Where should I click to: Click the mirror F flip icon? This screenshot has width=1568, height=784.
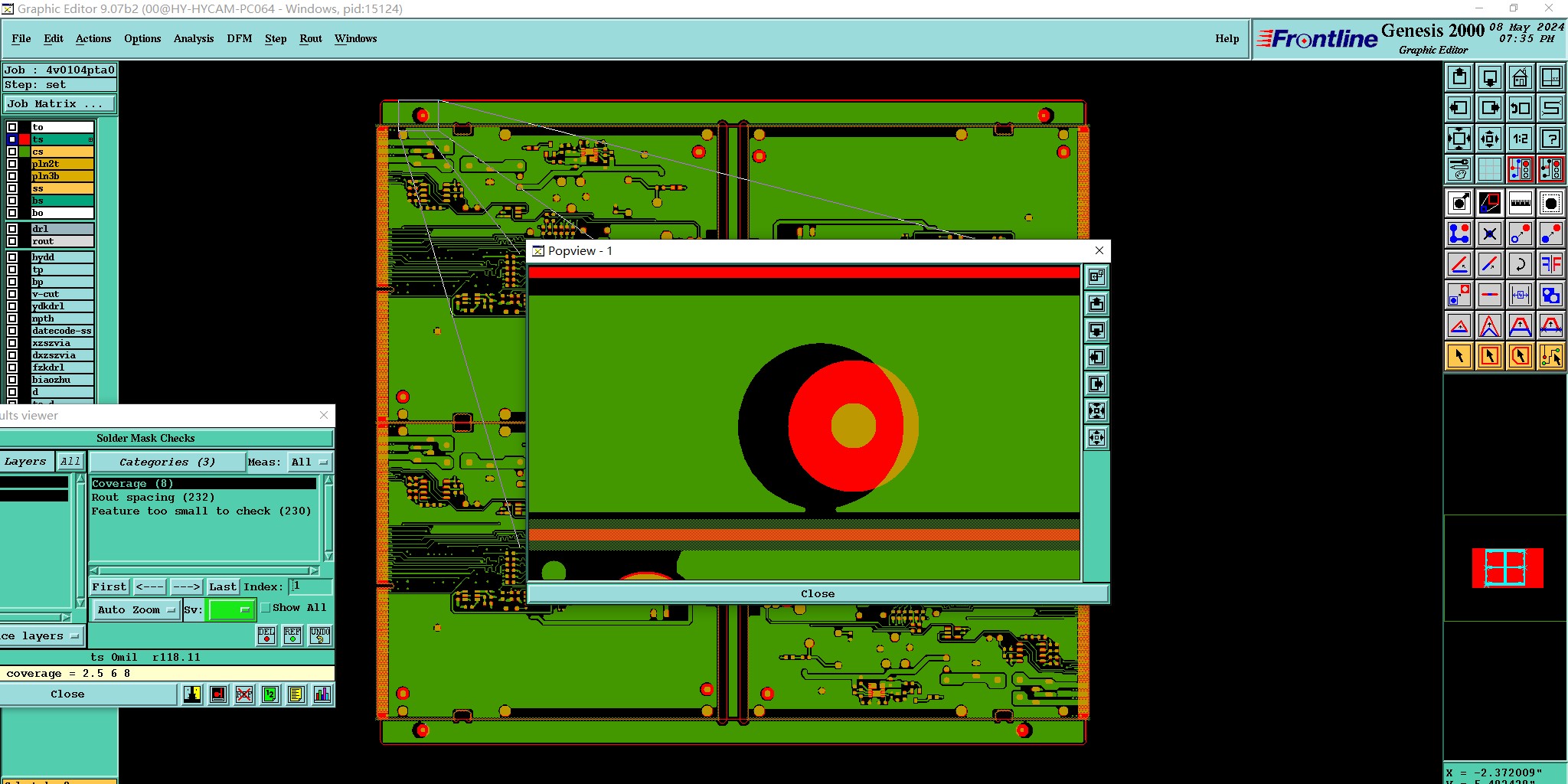point(1551,264)
